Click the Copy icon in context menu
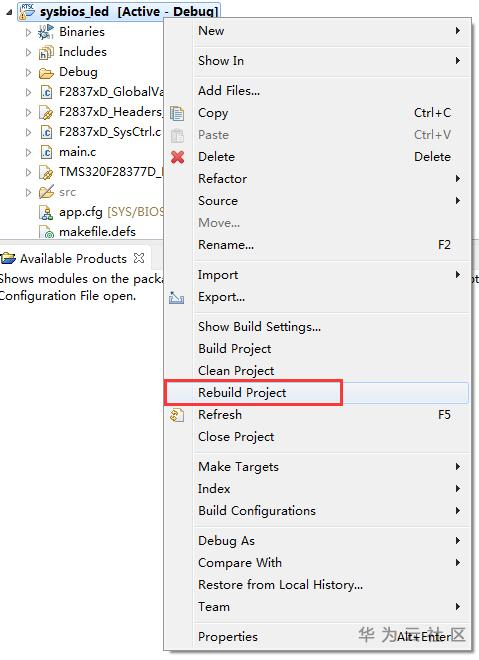This screenshot has width=479, height=660. (177, 113)
